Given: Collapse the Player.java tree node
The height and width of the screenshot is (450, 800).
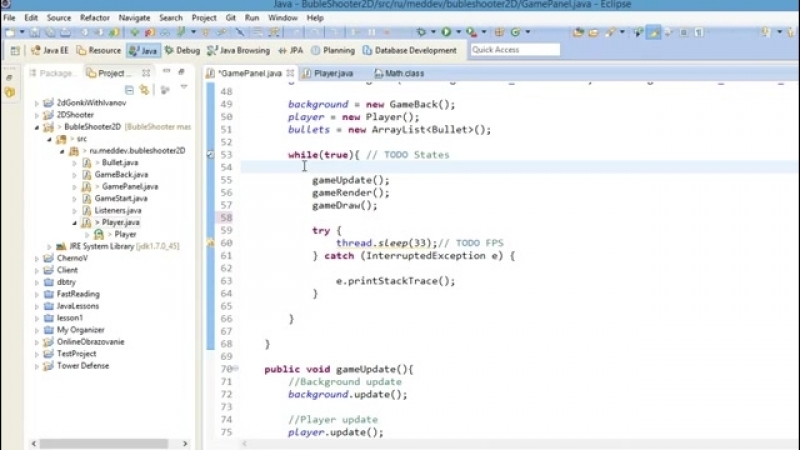Looking at the screenshot, I should 74,222.
